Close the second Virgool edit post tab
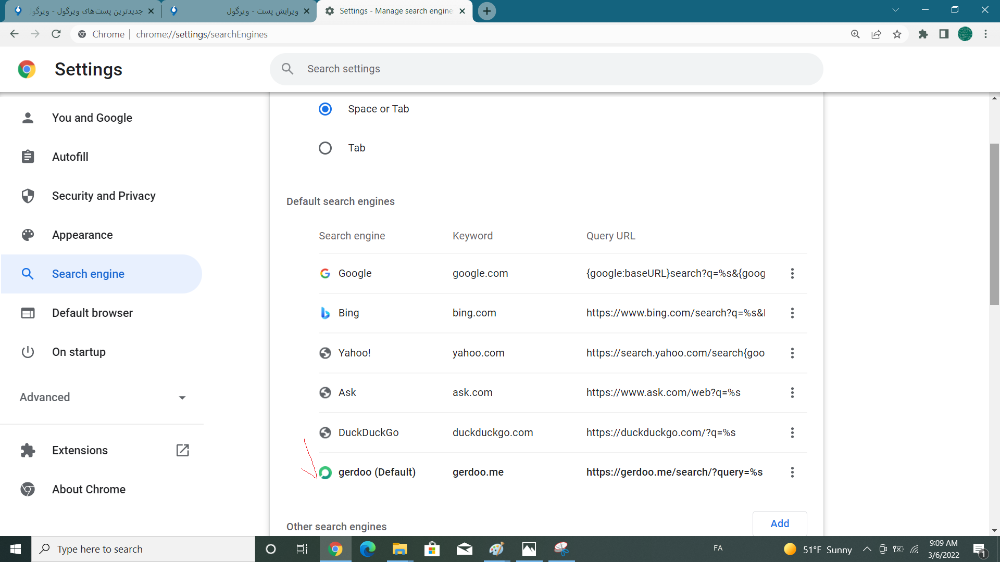Screen dimensions: 1000x562 [307, 11]
